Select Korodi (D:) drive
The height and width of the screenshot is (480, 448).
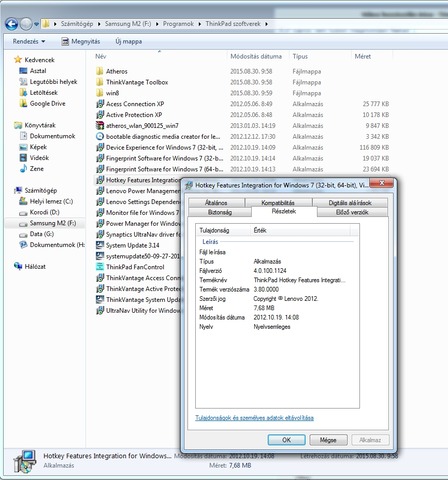pos(44,212)
